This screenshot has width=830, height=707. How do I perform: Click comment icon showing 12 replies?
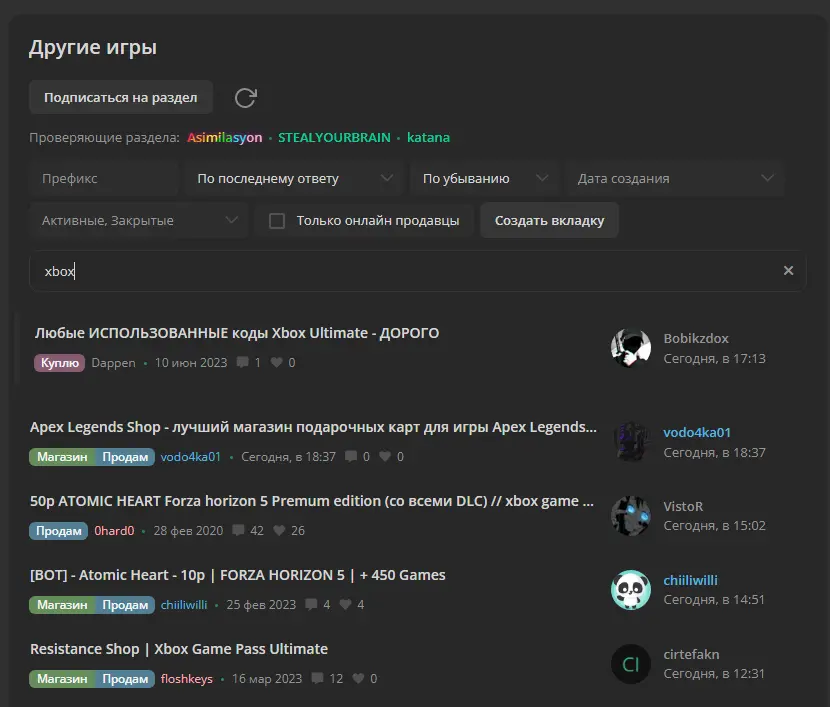(317, 678)
